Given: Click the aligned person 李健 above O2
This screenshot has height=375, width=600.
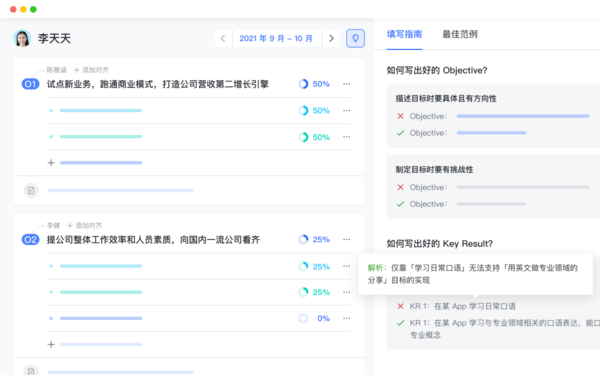Looking at the screenshot, I should click(54, 225).
